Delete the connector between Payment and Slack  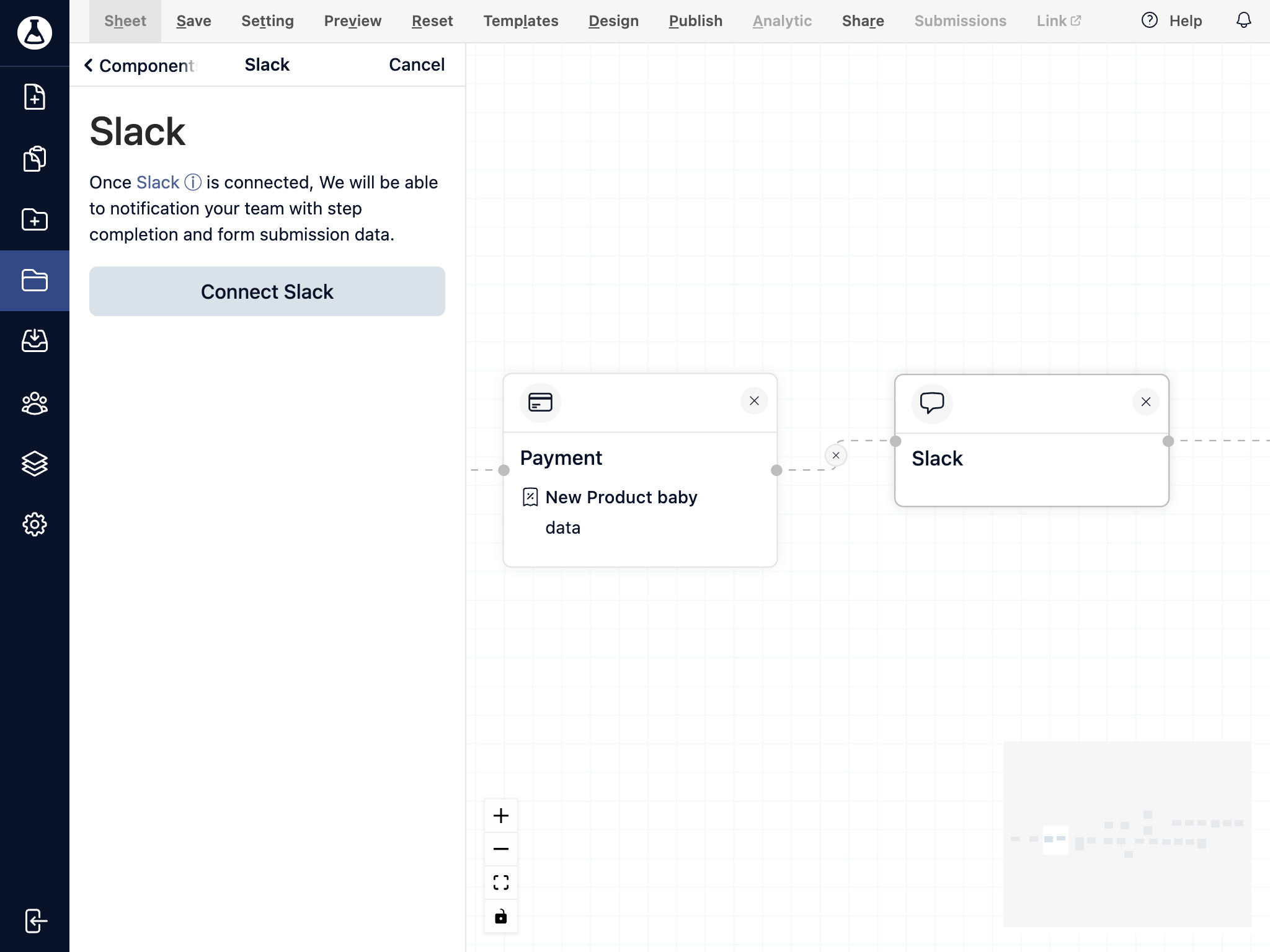tap(836, 456)
